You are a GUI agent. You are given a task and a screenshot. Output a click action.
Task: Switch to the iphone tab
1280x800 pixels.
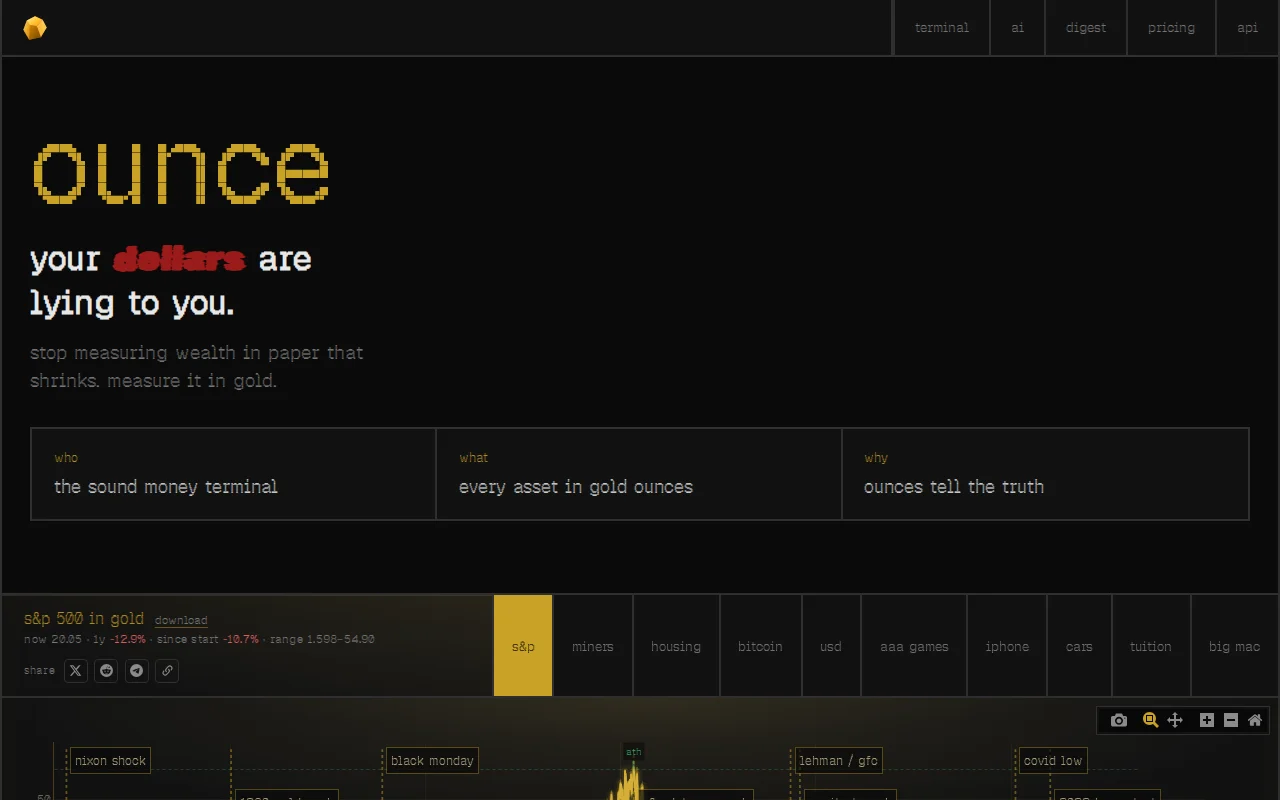tap(1007, 646)
